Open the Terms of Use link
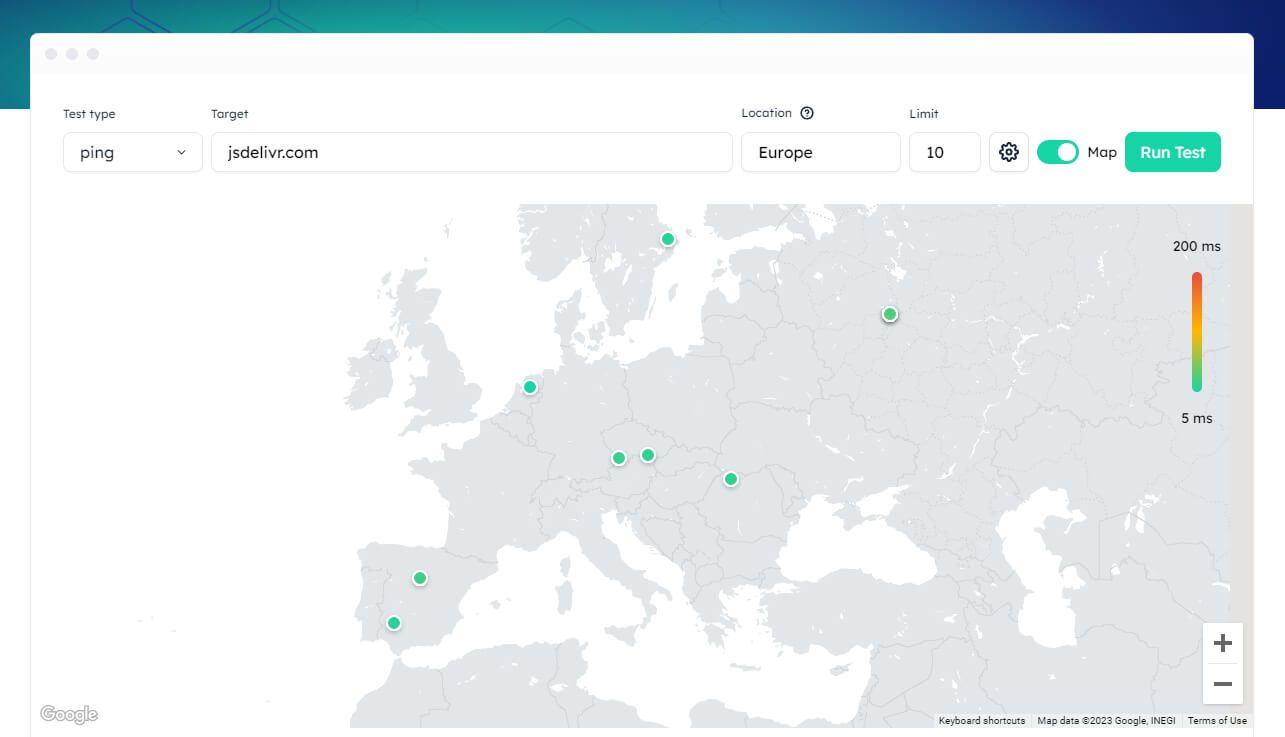The image size is (1285, 737). coord(1217,721)
